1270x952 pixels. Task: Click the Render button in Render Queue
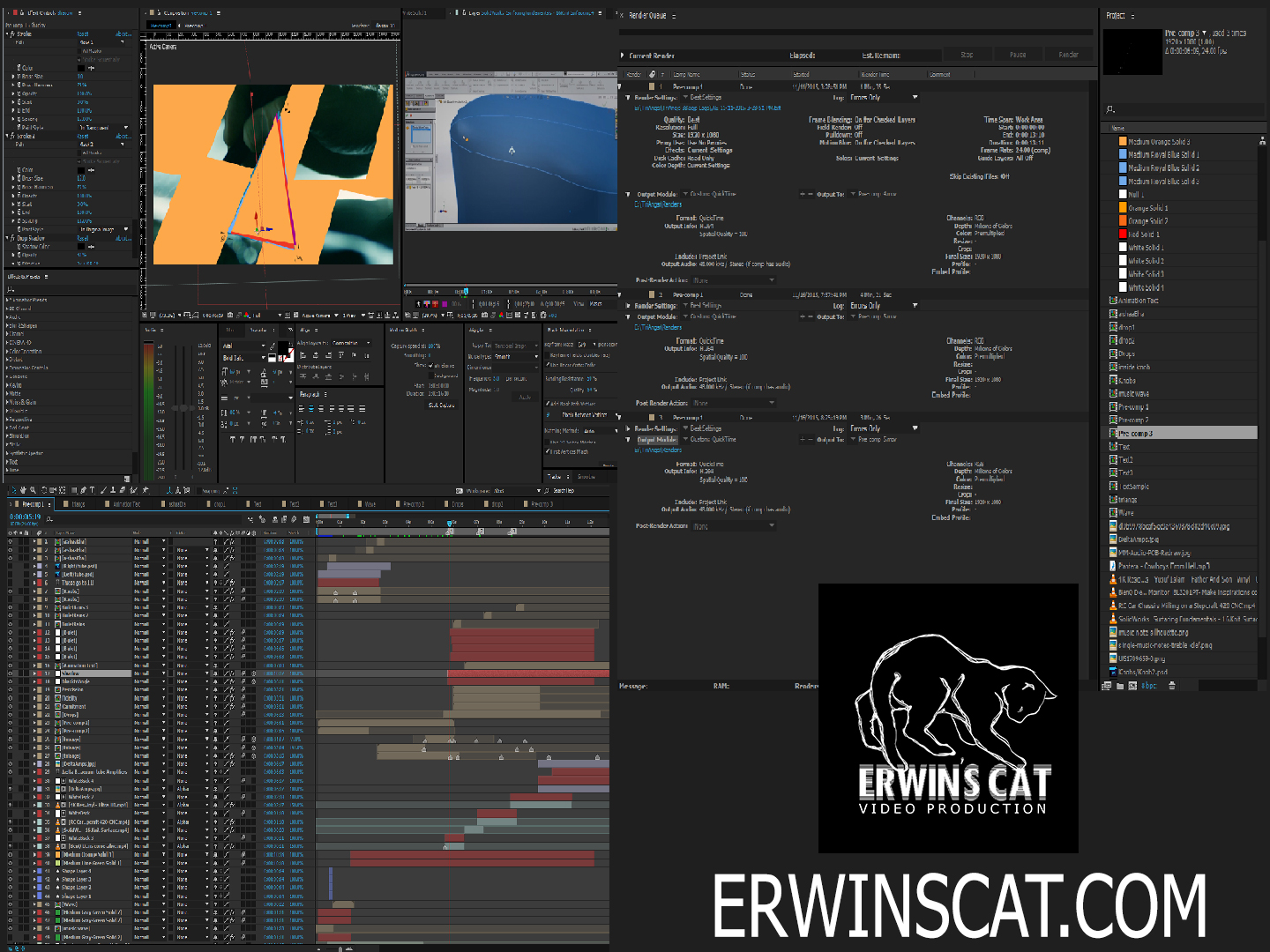click(1068, 55)
